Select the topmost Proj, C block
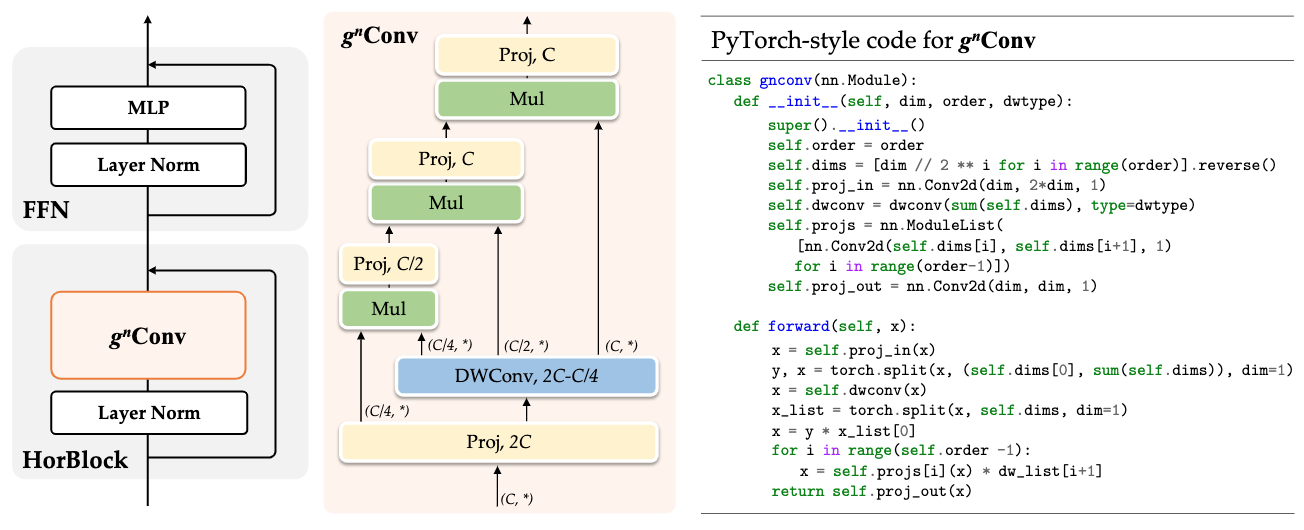 click(x=527, y=57)
